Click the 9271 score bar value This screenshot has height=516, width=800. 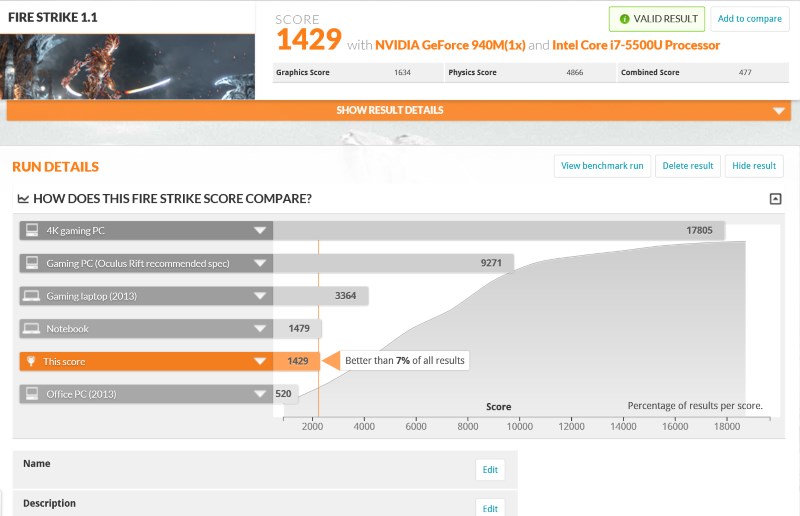[491, 263]
